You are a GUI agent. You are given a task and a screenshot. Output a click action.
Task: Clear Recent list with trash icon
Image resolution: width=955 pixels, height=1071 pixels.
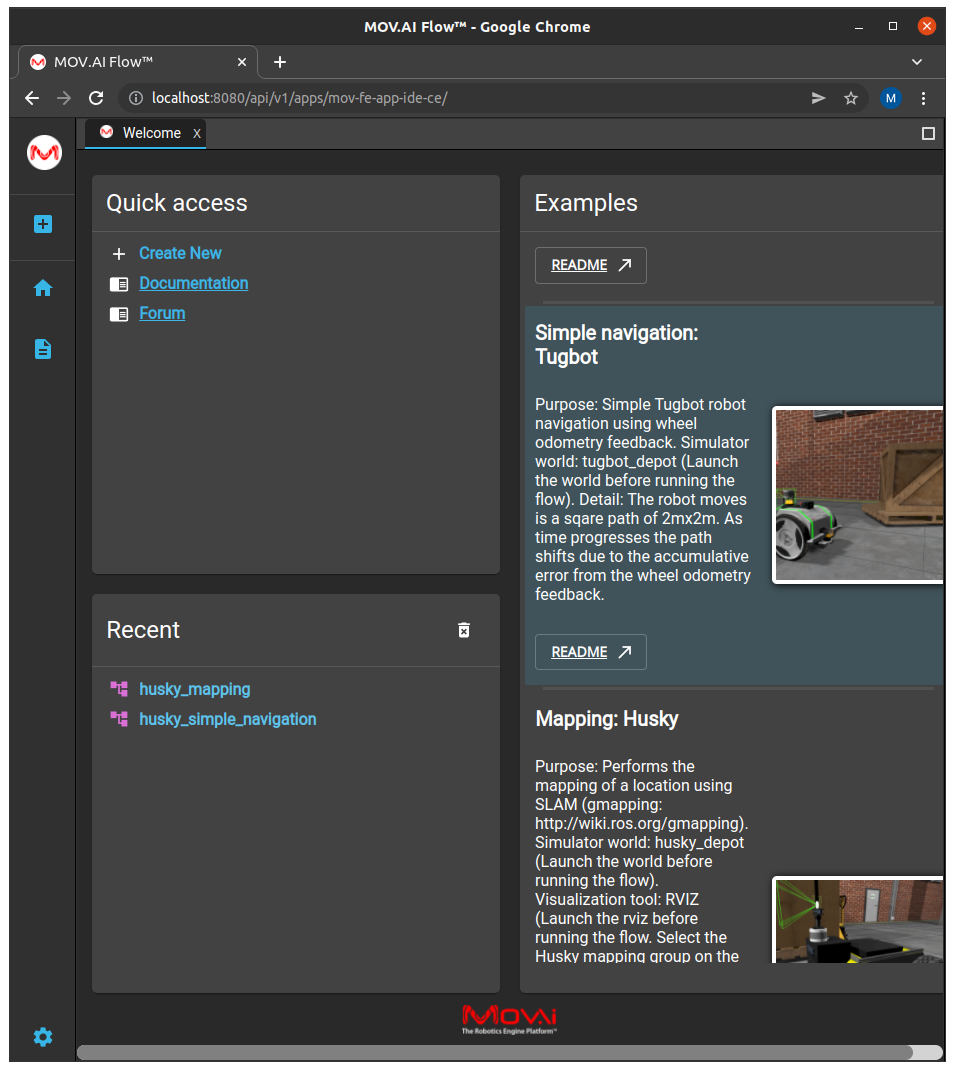click(464, 630)
